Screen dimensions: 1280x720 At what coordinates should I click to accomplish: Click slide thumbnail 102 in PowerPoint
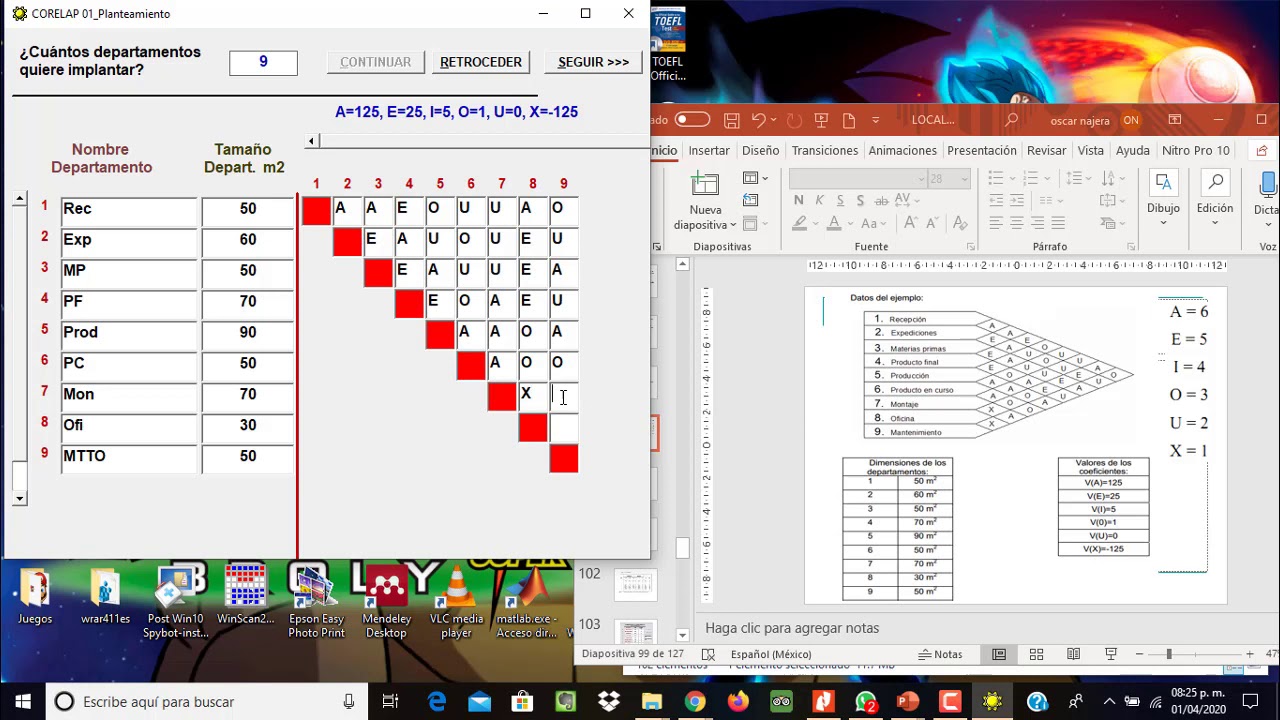pyautogui.click(x=634, y=583)
